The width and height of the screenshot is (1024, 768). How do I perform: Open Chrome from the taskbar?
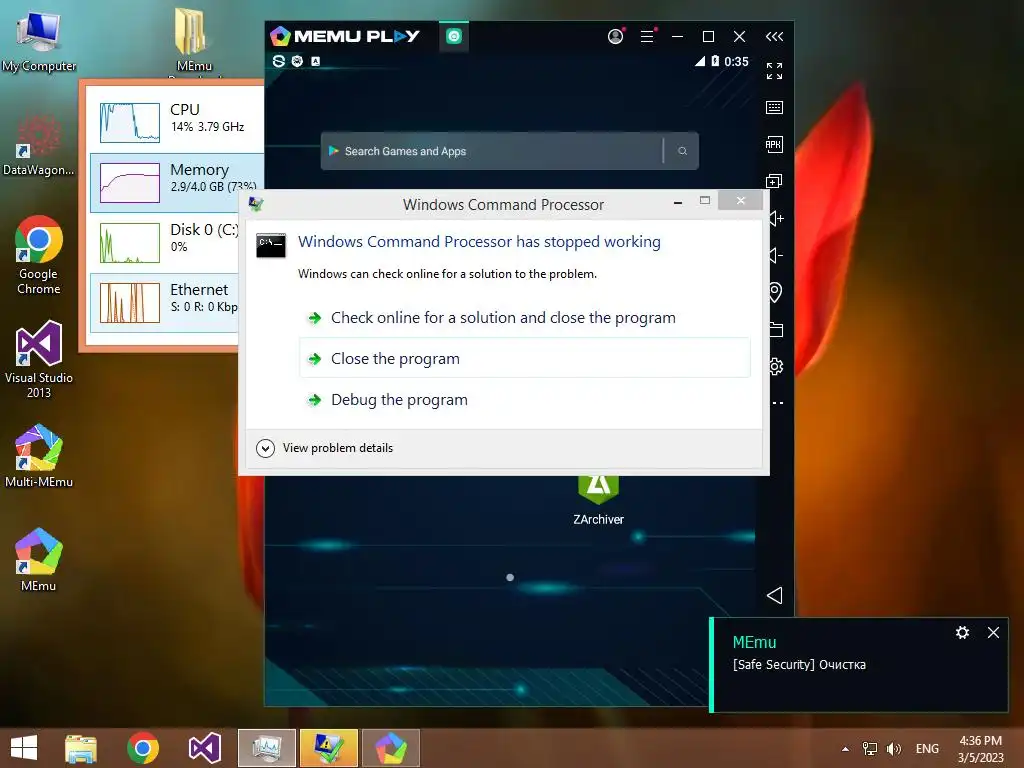[x=142, y=748]
